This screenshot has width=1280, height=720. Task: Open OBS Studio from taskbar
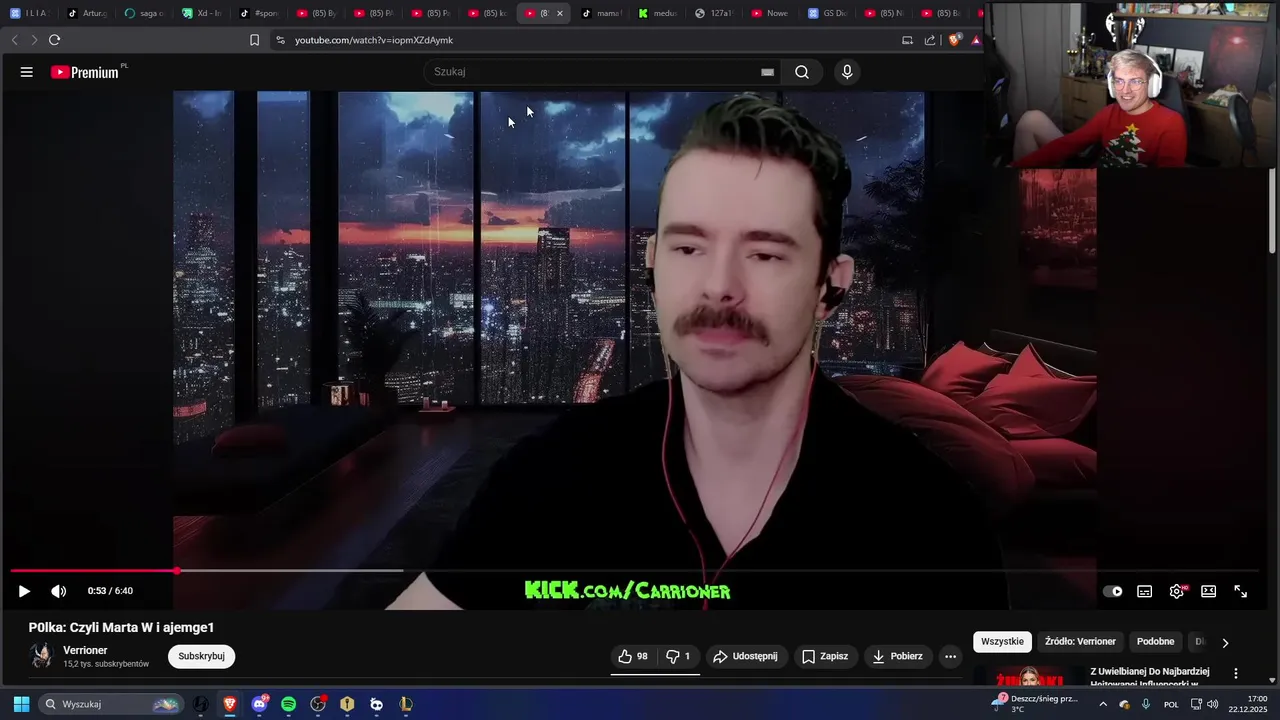(x=318, y=704)
